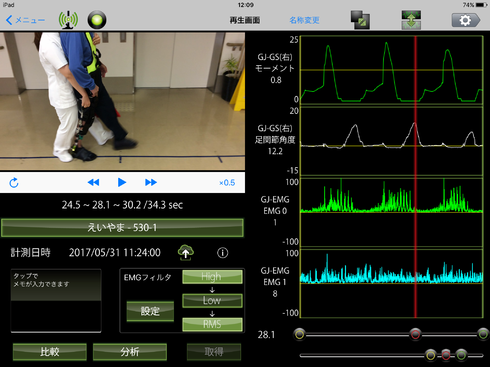
Task: Upload data with the cloud icon
Action: (x=186, y=253)
